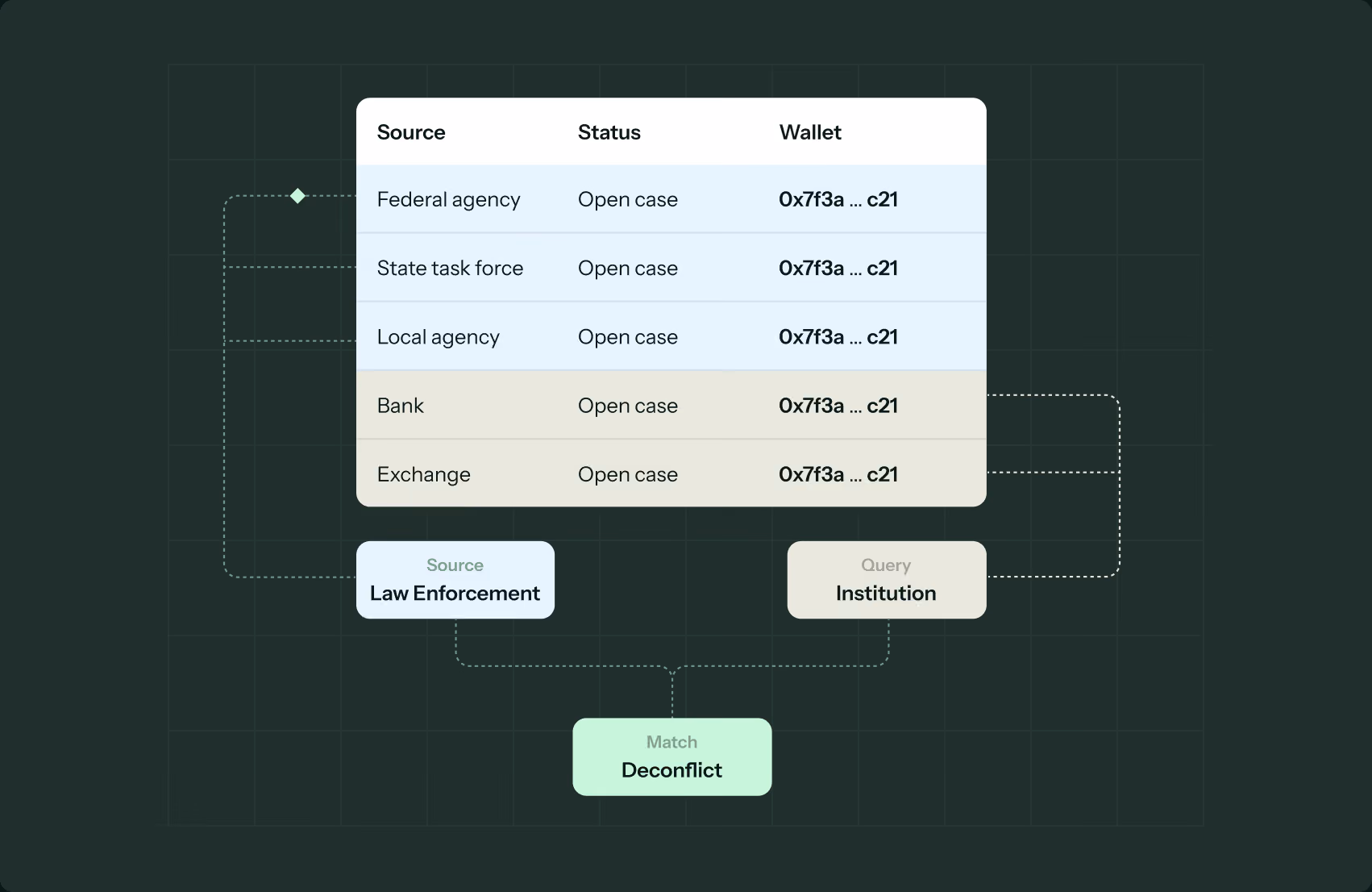Select Open case status in Local agency row
The image size is (1372, 892).
pyautogui.click(x=627, y=337)
